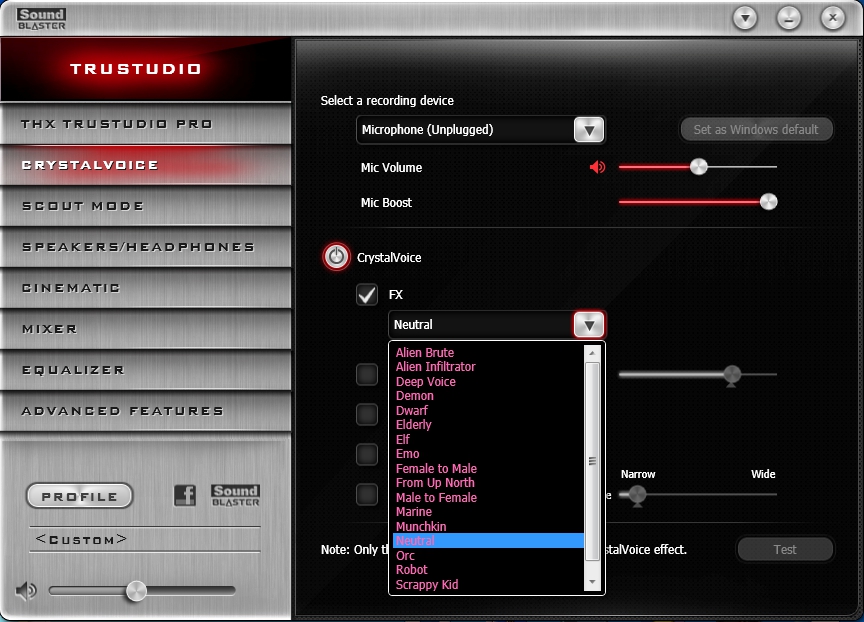Close the Sound Blaster control panel
This screenshot has width=864, height=622.
(833, 18)
